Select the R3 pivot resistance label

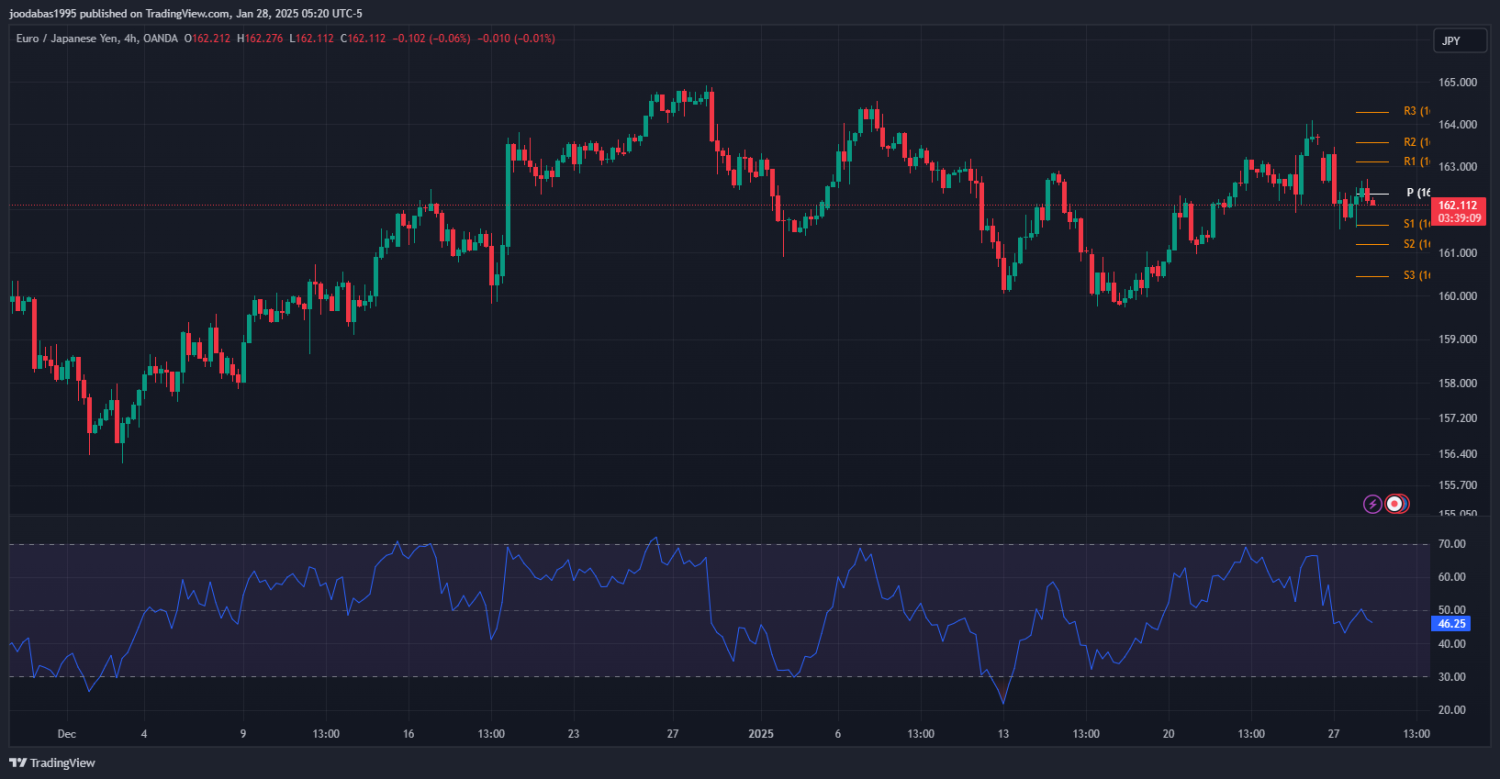click(1416, 111)
